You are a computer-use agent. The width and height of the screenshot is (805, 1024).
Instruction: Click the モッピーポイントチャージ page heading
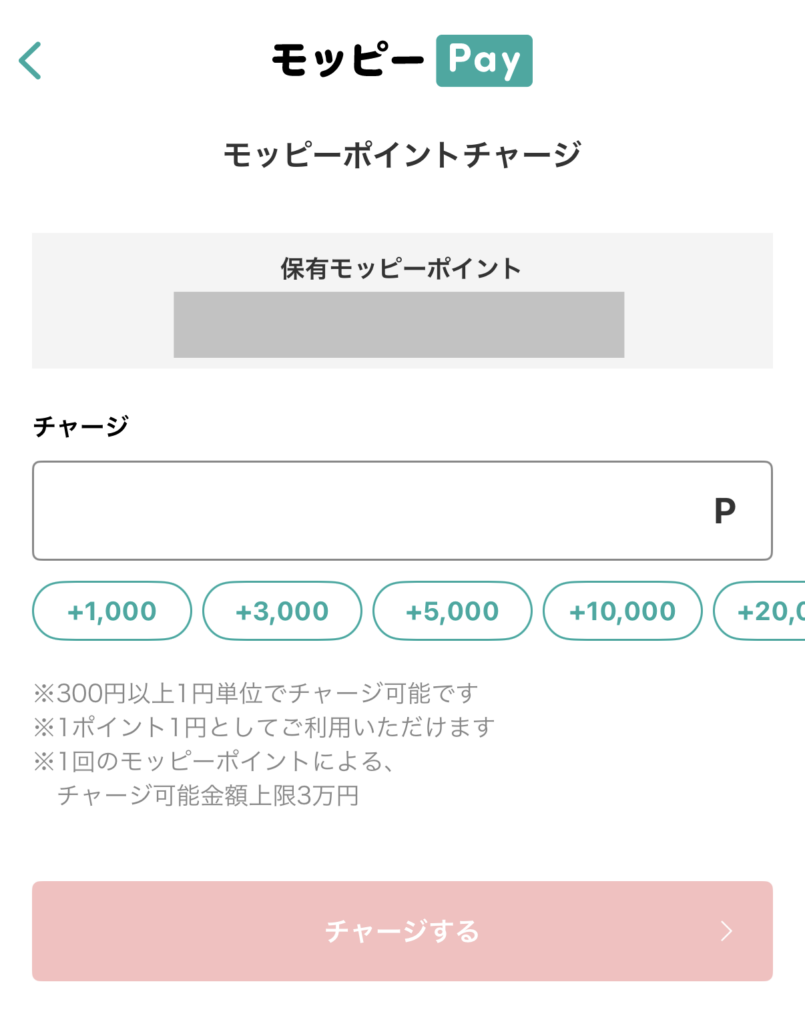(402, 156)
